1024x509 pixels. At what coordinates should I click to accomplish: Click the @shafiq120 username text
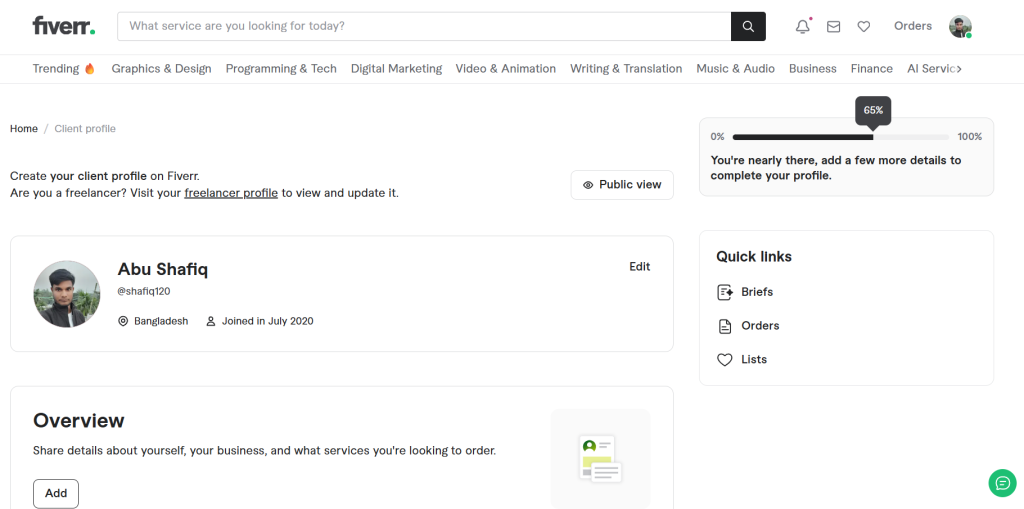(144, 291)
